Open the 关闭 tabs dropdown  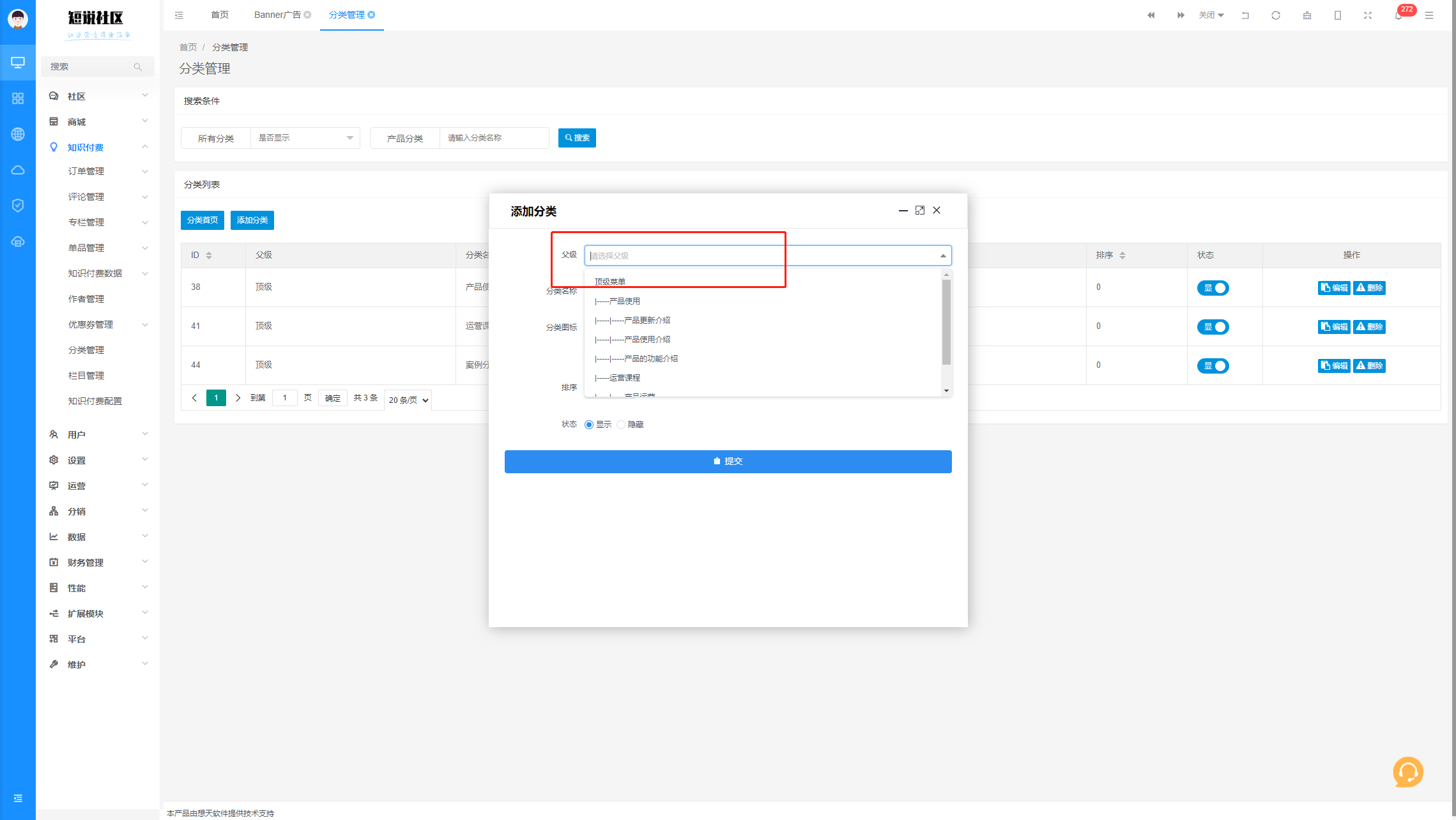tap(1211, 15)
